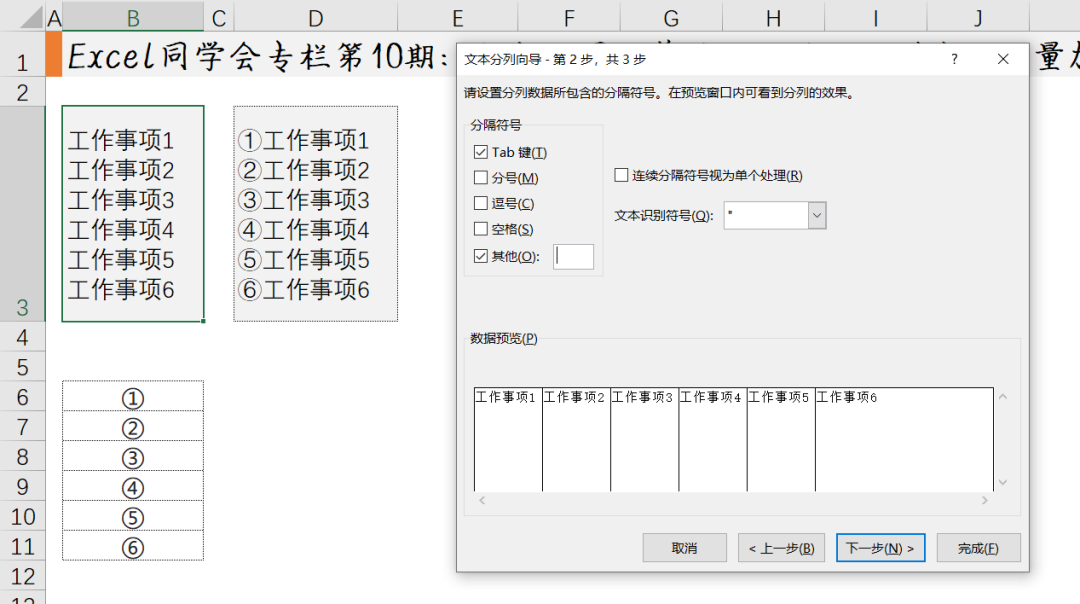Click the preview scroll-down arrow
1080x604 pixels.
coord(1004,482)
